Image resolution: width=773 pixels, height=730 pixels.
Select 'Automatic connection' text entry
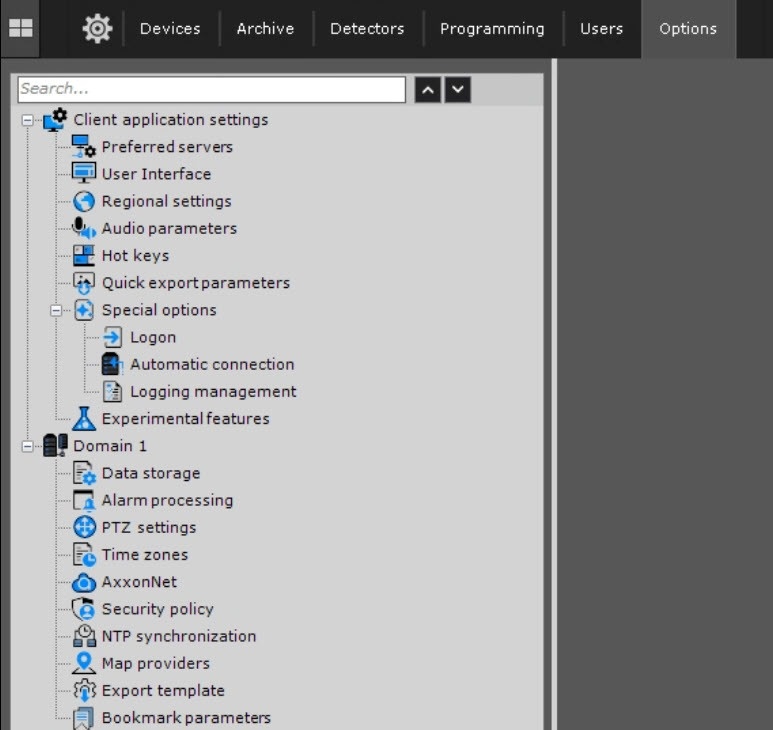[x=212, y=365]
